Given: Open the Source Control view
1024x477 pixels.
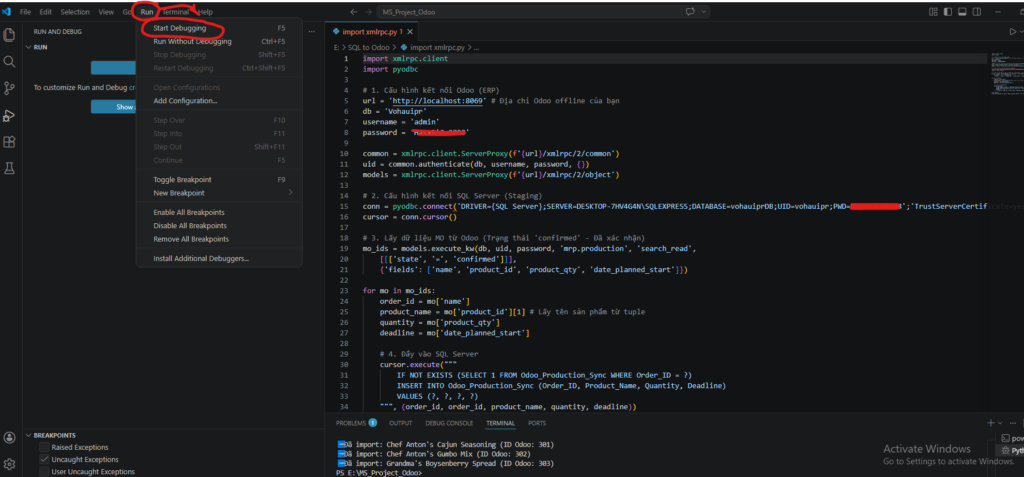Looking at the screenshot, I should coord(10,89).
